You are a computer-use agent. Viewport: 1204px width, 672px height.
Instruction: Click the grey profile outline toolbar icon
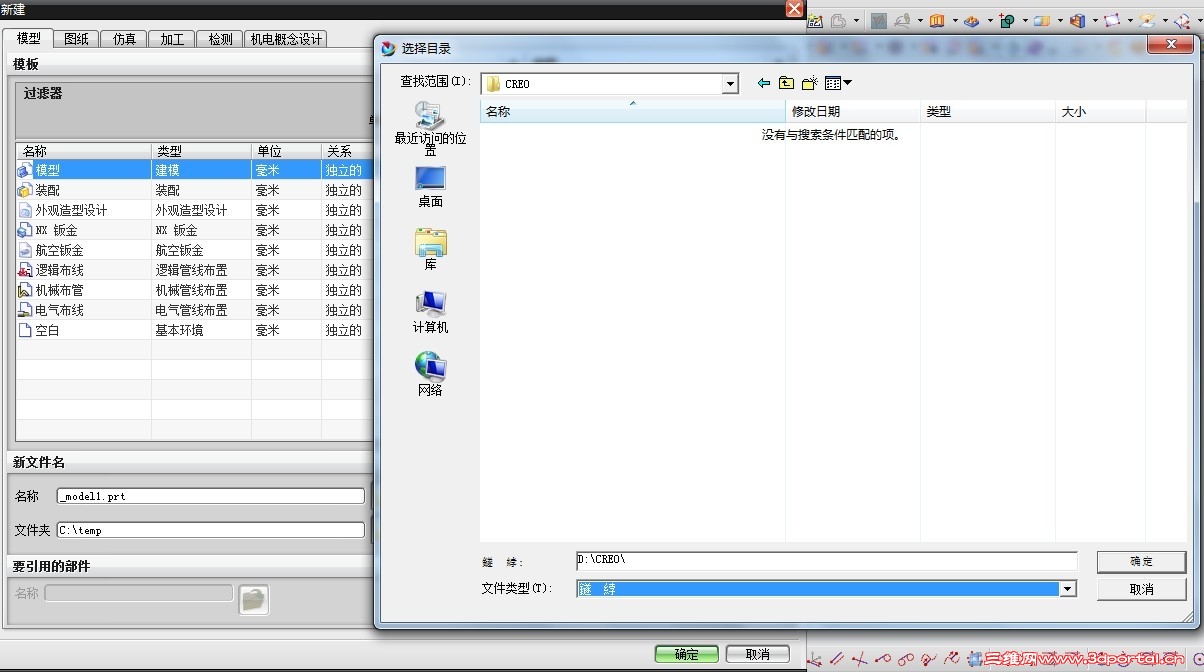pos(838,21)
